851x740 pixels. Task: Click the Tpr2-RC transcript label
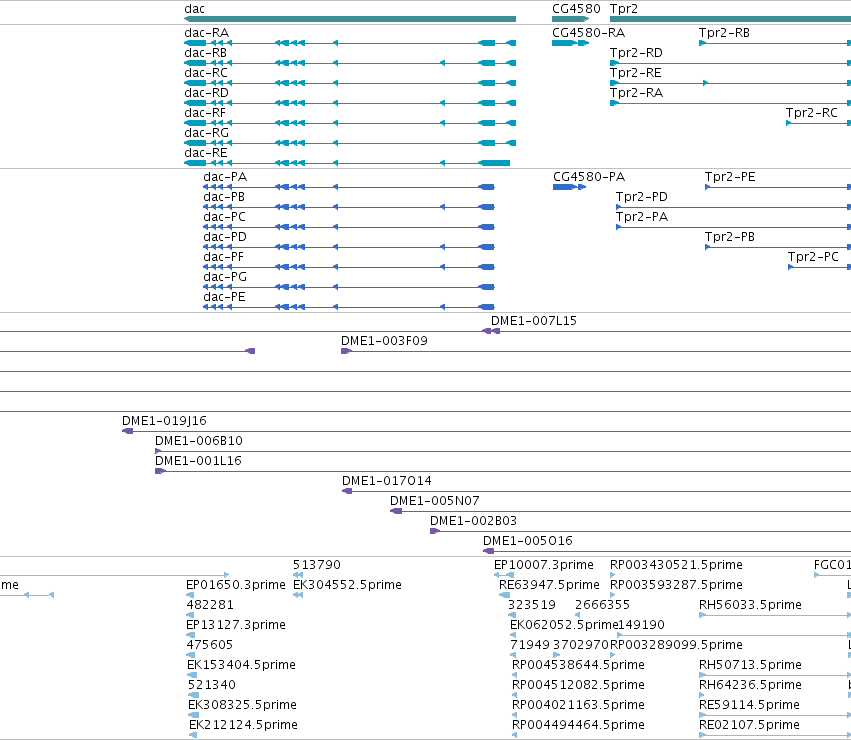click(811, 113)
